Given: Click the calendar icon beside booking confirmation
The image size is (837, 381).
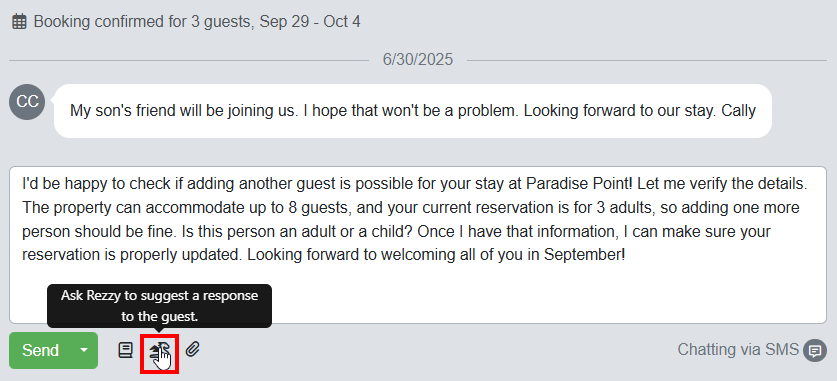Looking at the screenshot, I should (x=19, y=22).
